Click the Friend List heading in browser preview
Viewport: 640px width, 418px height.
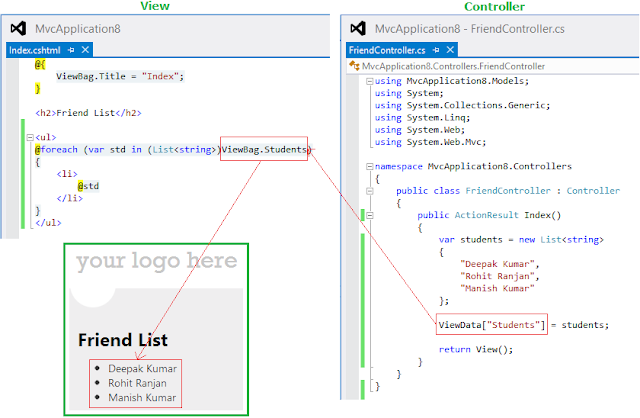click(x=123, y=340)
